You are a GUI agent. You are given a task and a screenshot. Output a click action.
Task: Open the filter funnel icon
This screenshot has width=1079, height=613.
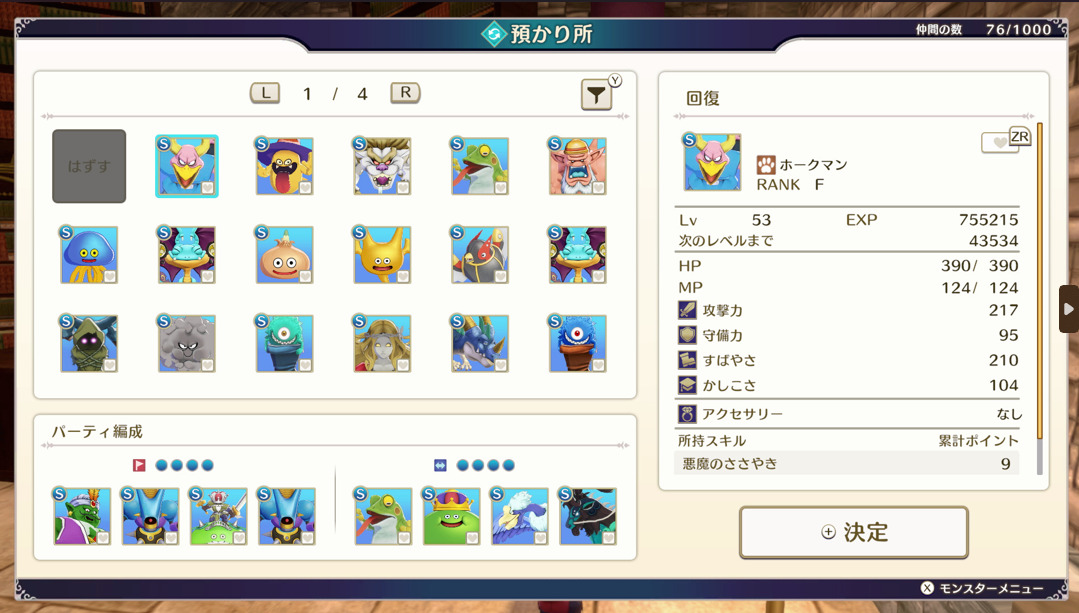click(x=596, y=95)
